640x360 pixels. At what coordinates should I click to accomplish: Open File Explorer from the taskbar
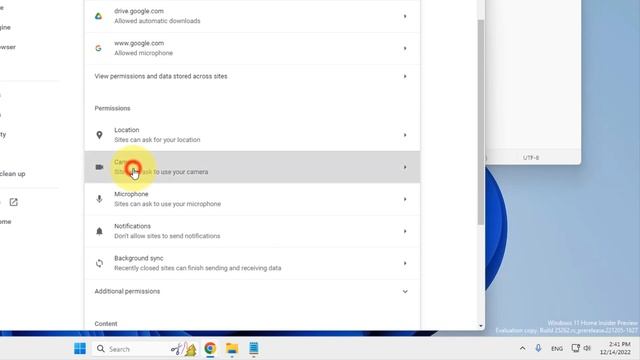click(x=232, y=349)
